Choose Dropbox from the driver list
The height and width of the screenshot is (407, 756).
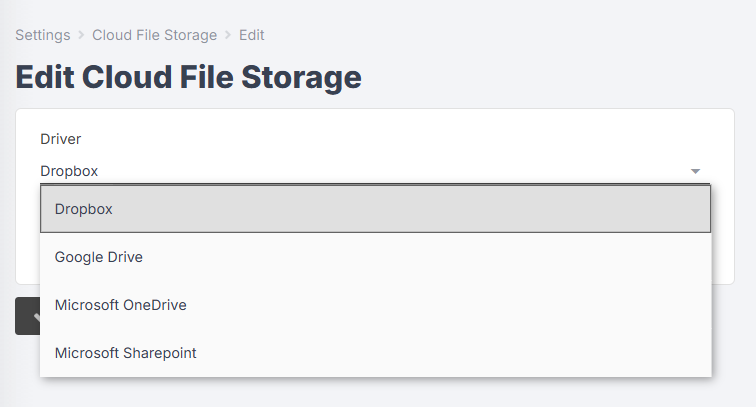click(x=375, y=209)
